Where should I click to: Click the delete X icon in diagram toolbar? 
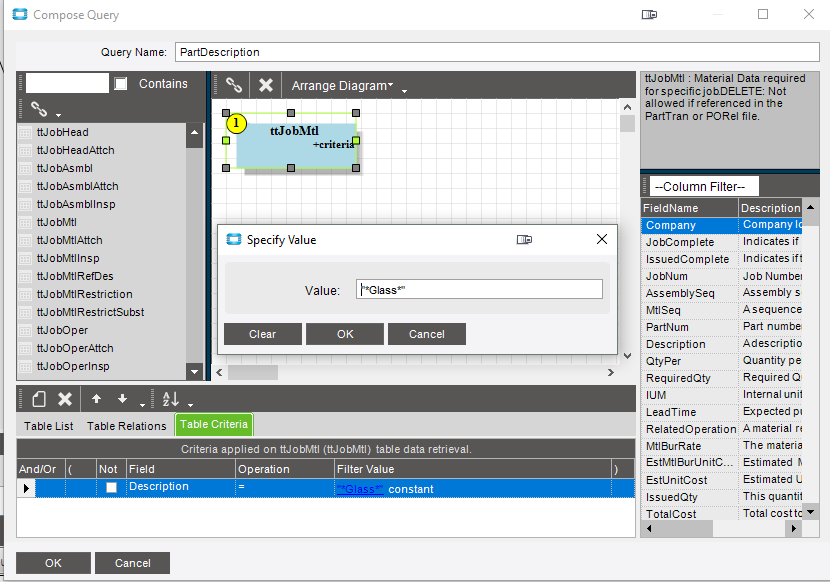(x=266, y=85)
